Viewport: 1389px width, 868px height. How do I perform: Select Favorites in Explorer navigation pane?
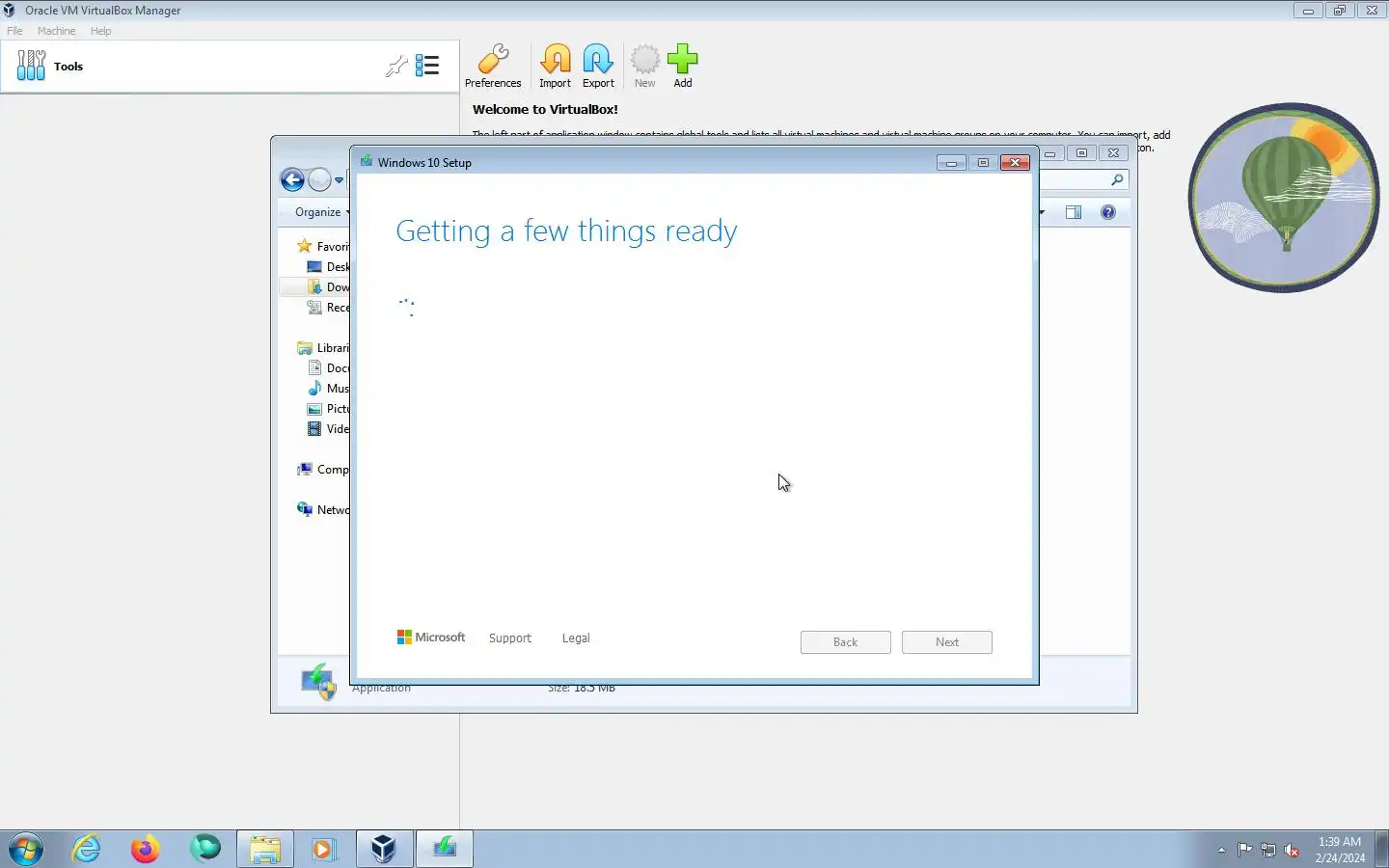point(323,247)
